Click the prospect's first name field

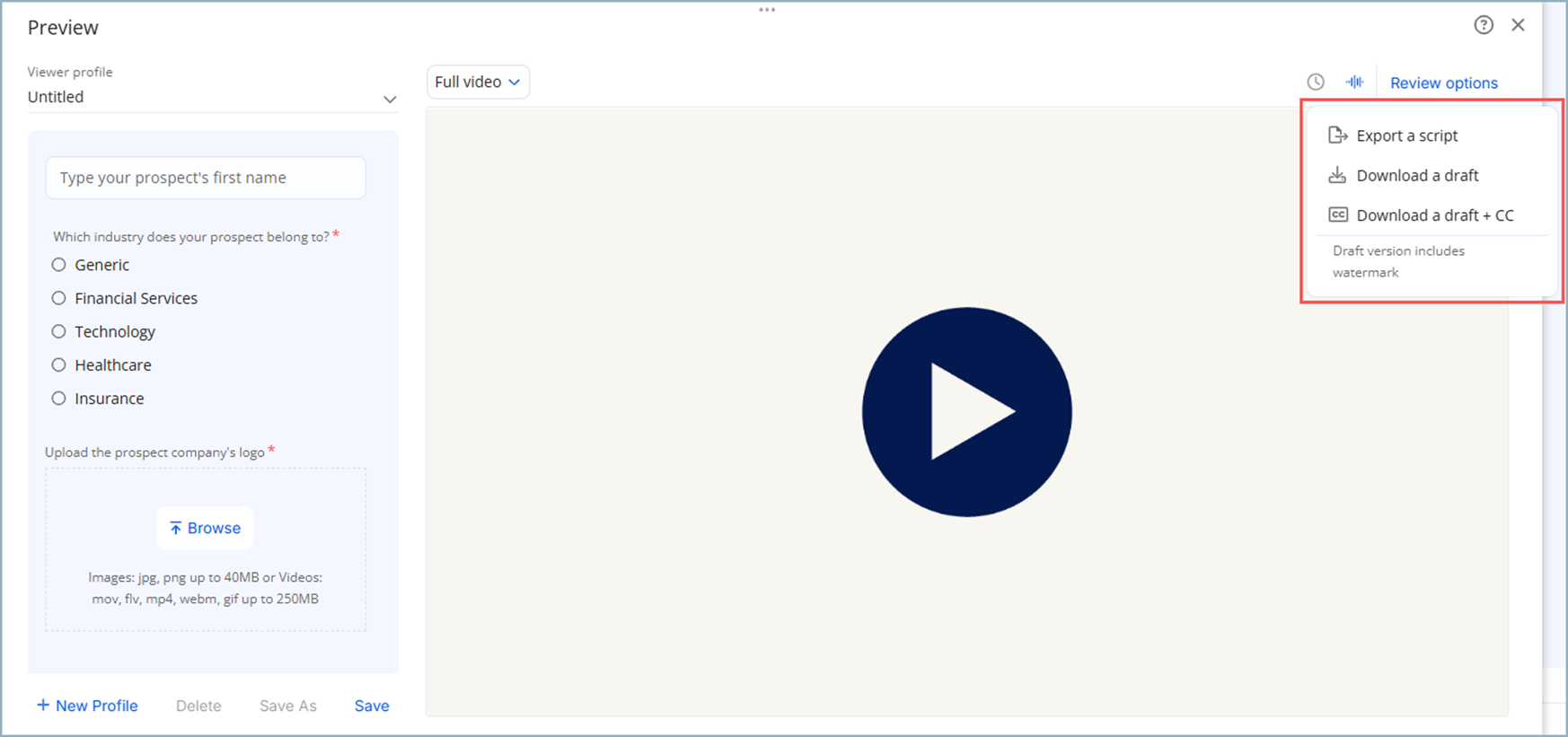pyautogui.click(x=206, y=178)
